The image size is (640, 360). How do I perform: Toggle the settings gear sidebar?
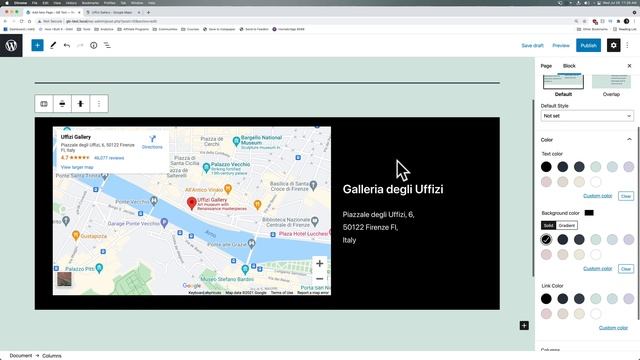[x=613, y=45]
